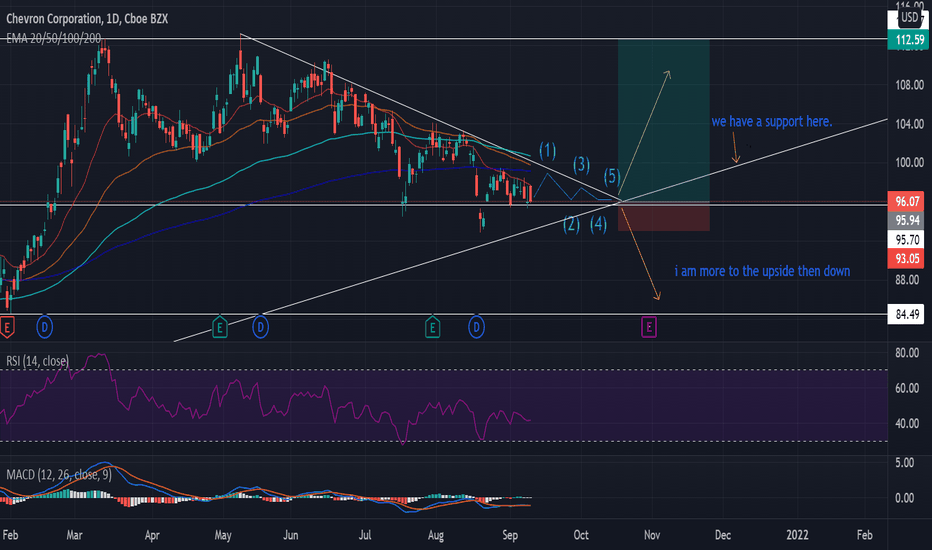The height and width of the screenshot is (550, 932).
Task: Click the 2022 label on time axis
Action: pos(797,535)
